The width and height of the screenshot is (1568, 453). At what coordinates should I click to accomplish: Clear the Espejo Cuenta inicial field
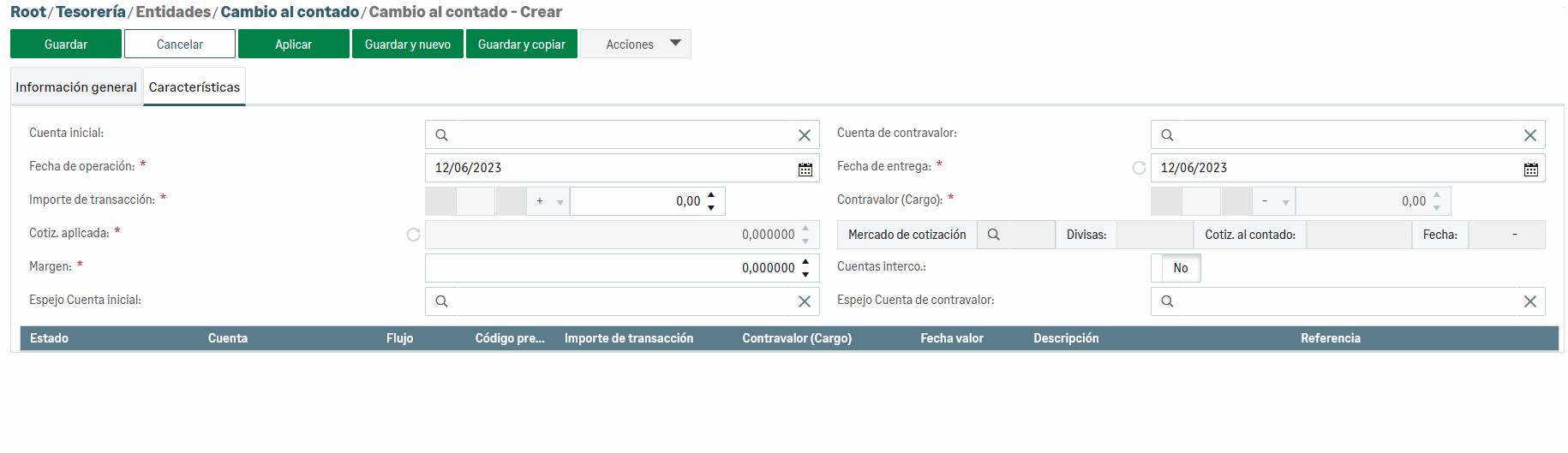point(804,301)
